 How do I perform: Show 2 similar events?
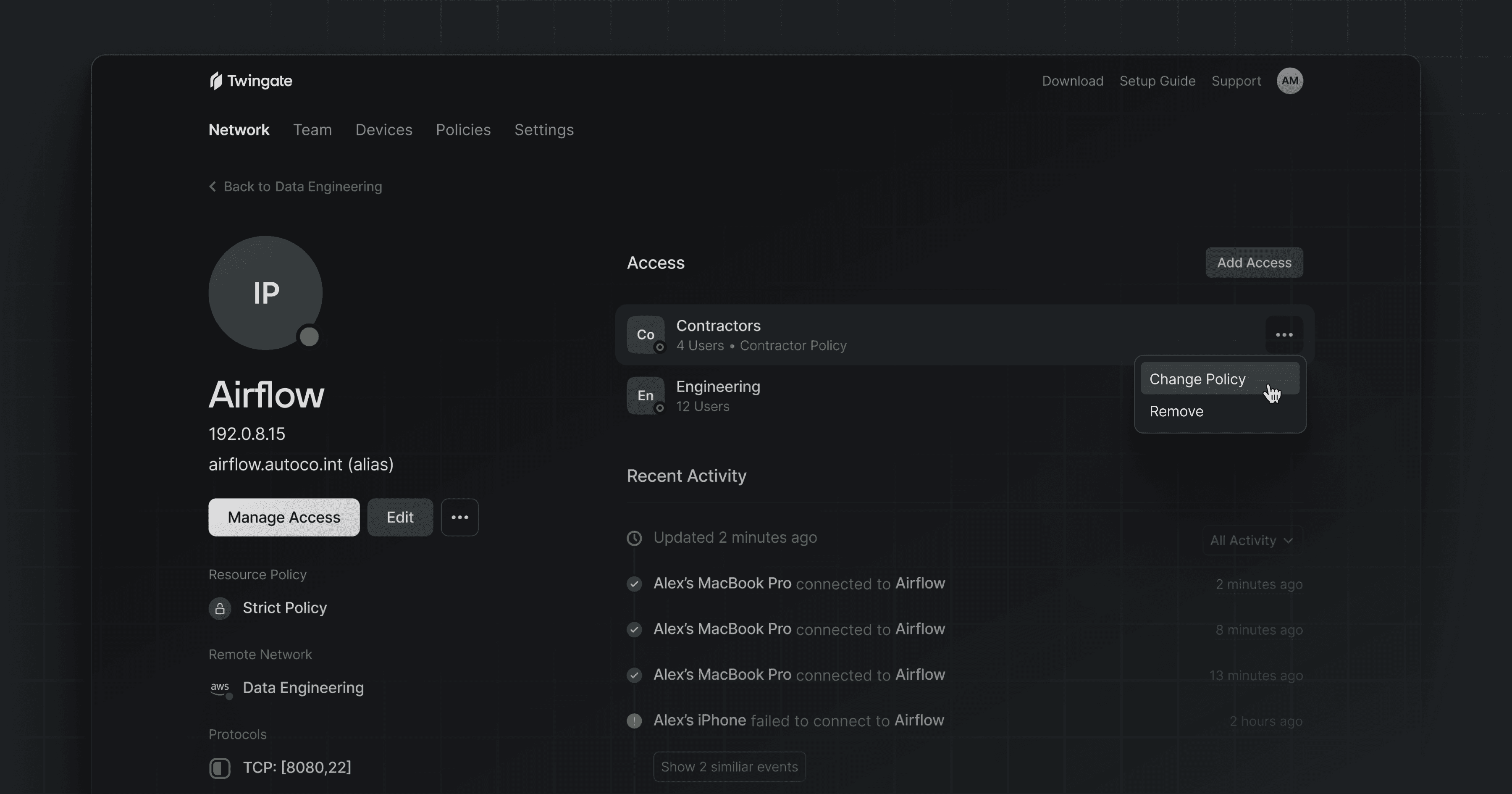(x=729, y=767)
